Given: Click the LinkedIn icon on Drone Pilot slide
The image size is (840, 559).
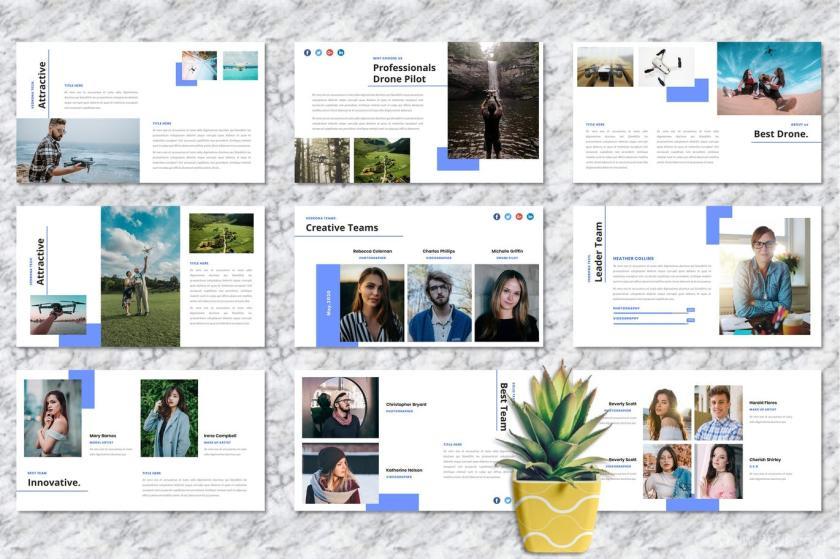Looking at the screenshot, I should pos(341,53).
